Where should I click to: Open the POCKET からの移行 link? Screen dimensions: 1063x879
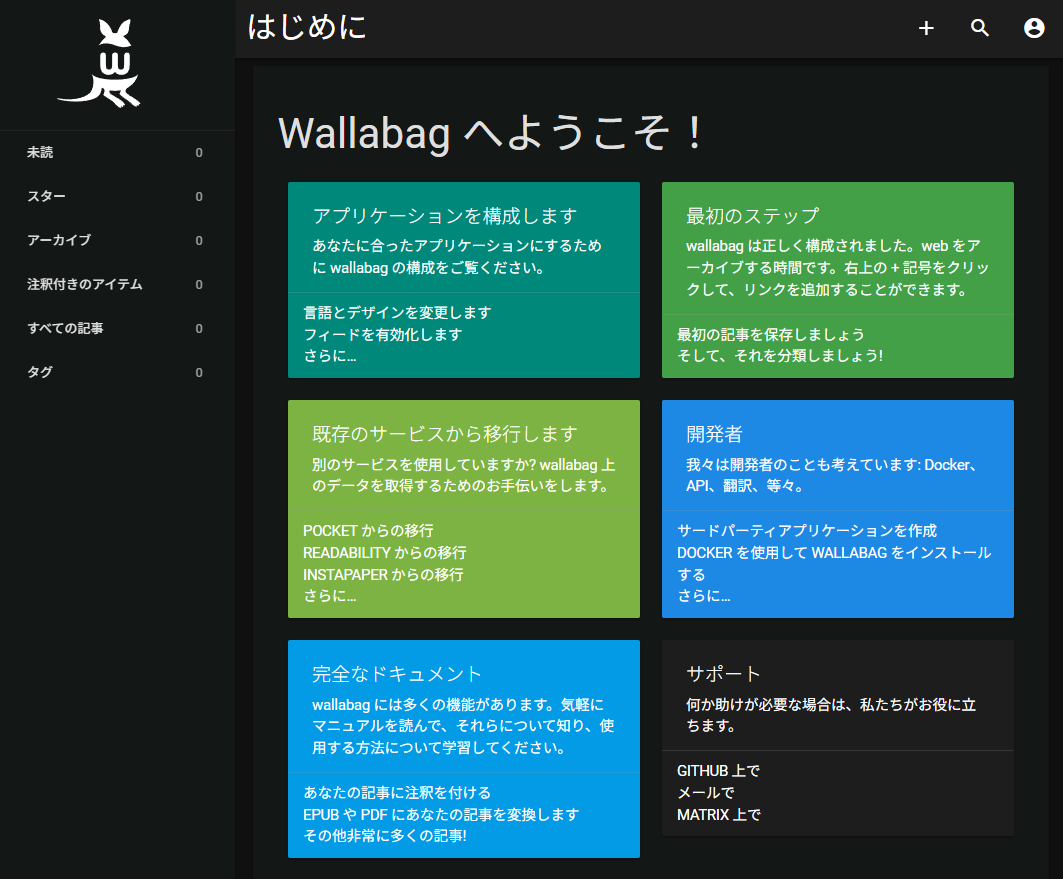[x=368, y=531]
